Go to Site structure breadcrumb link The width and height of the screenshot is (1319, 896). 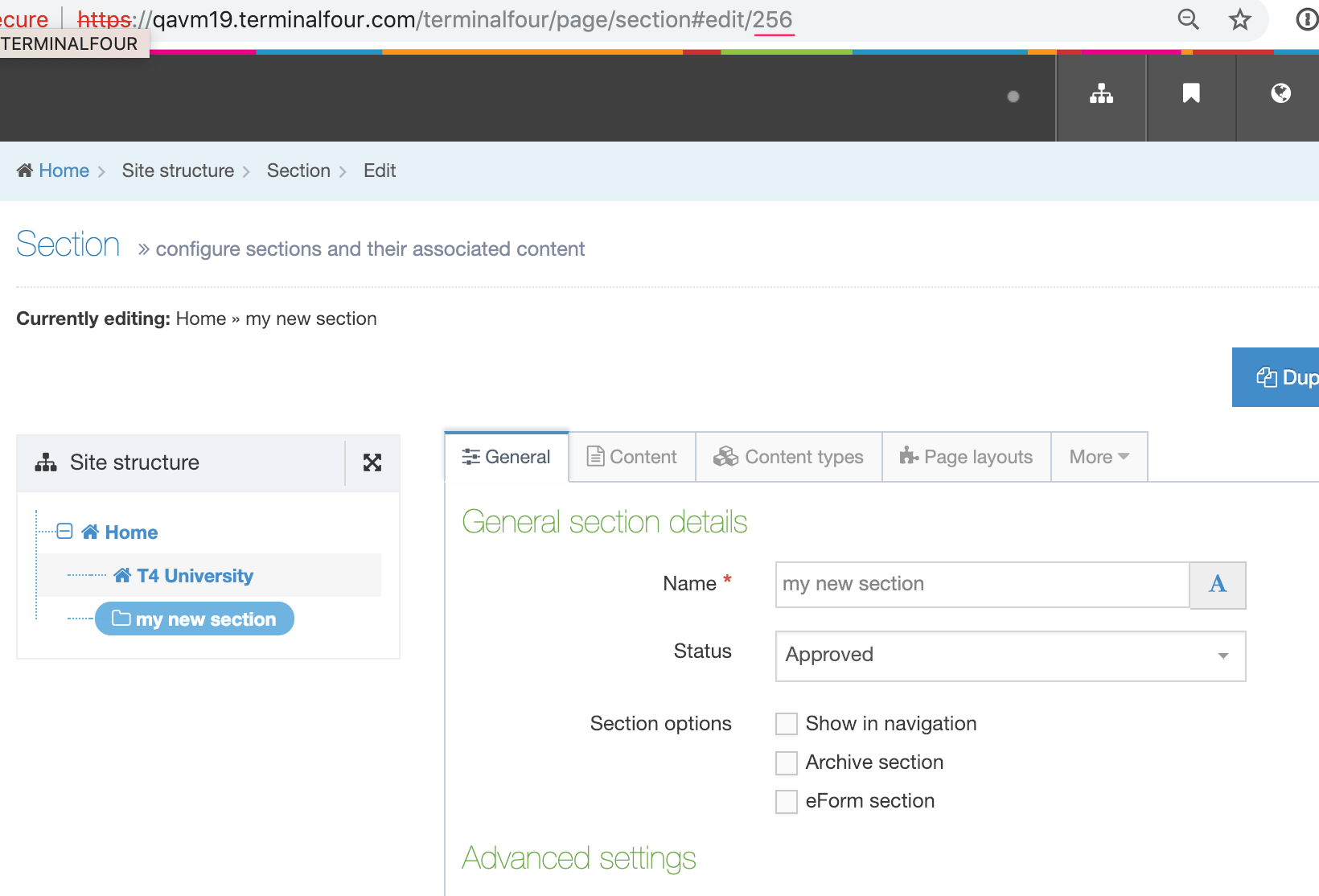point(178,171)
